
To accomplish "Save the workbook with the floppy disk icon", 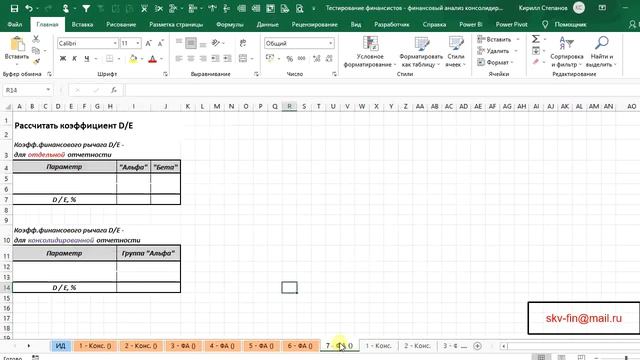I will [x=14, y=8].
